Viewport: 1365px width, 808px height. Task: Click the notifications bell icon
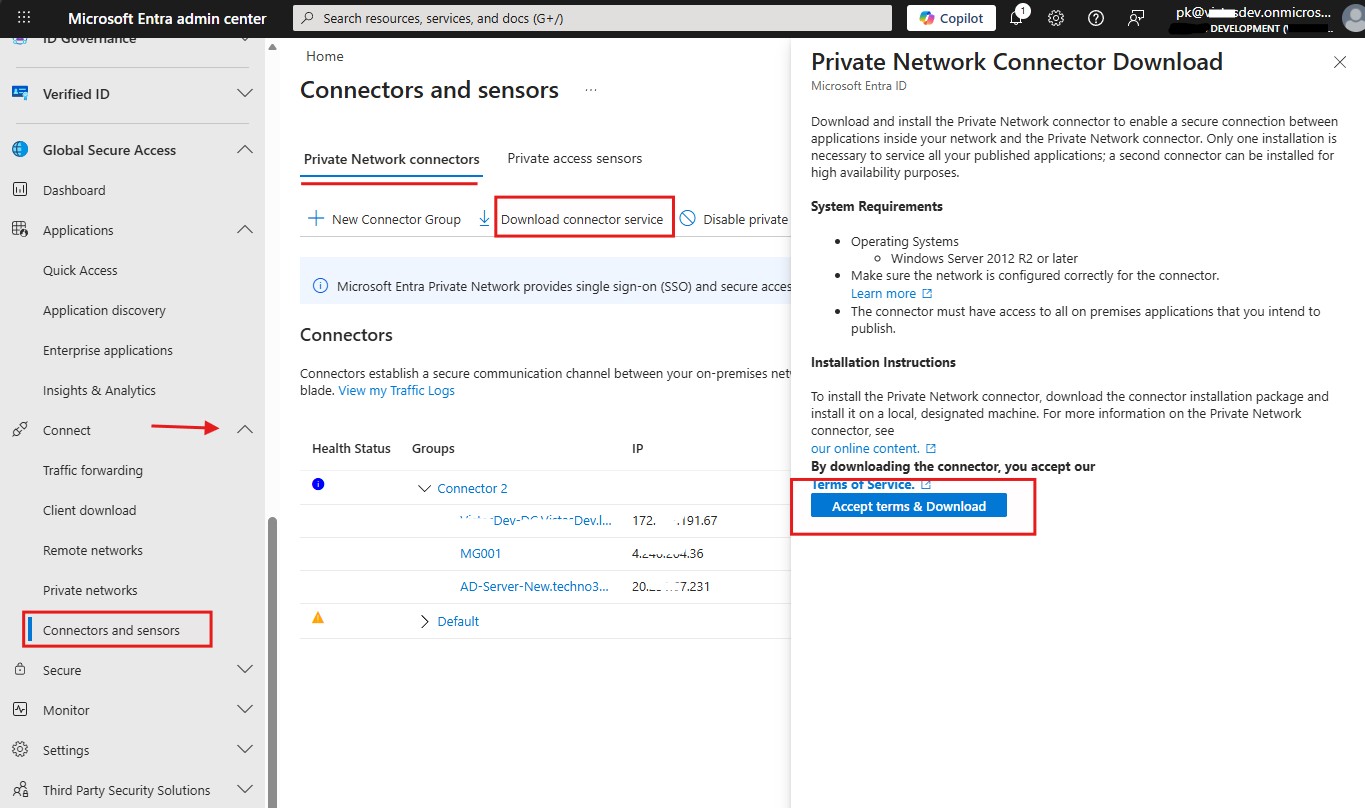(1017, 17)
